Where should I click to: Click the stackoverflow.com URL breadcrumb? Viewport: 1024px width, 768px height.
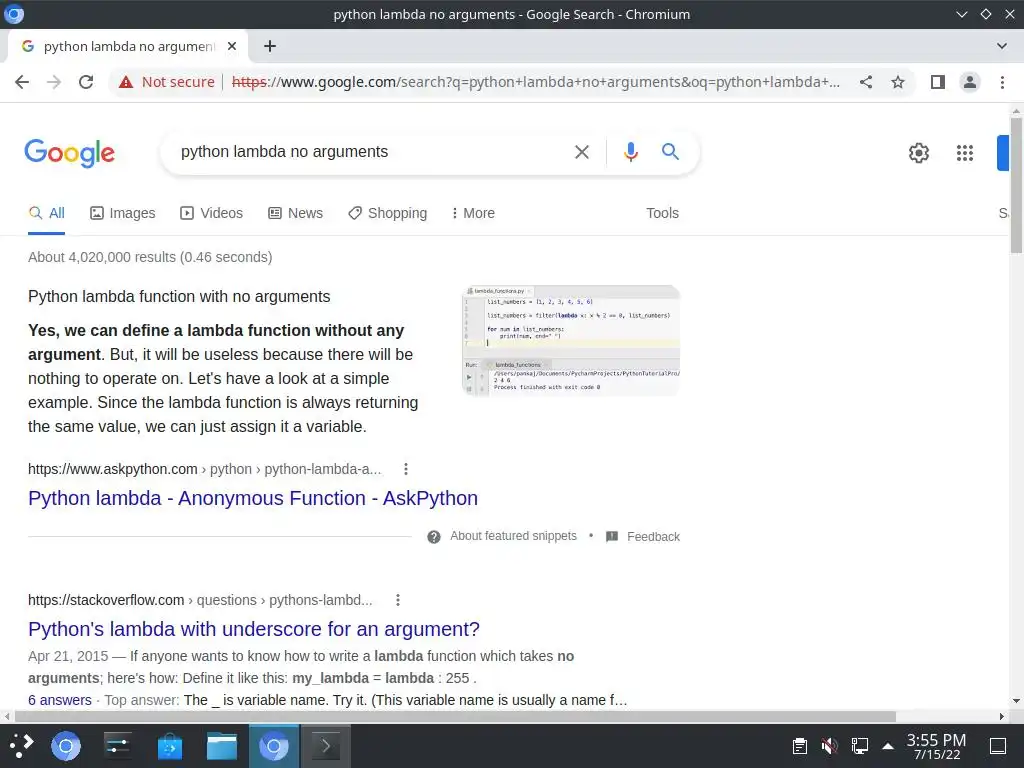pos(200,600)
